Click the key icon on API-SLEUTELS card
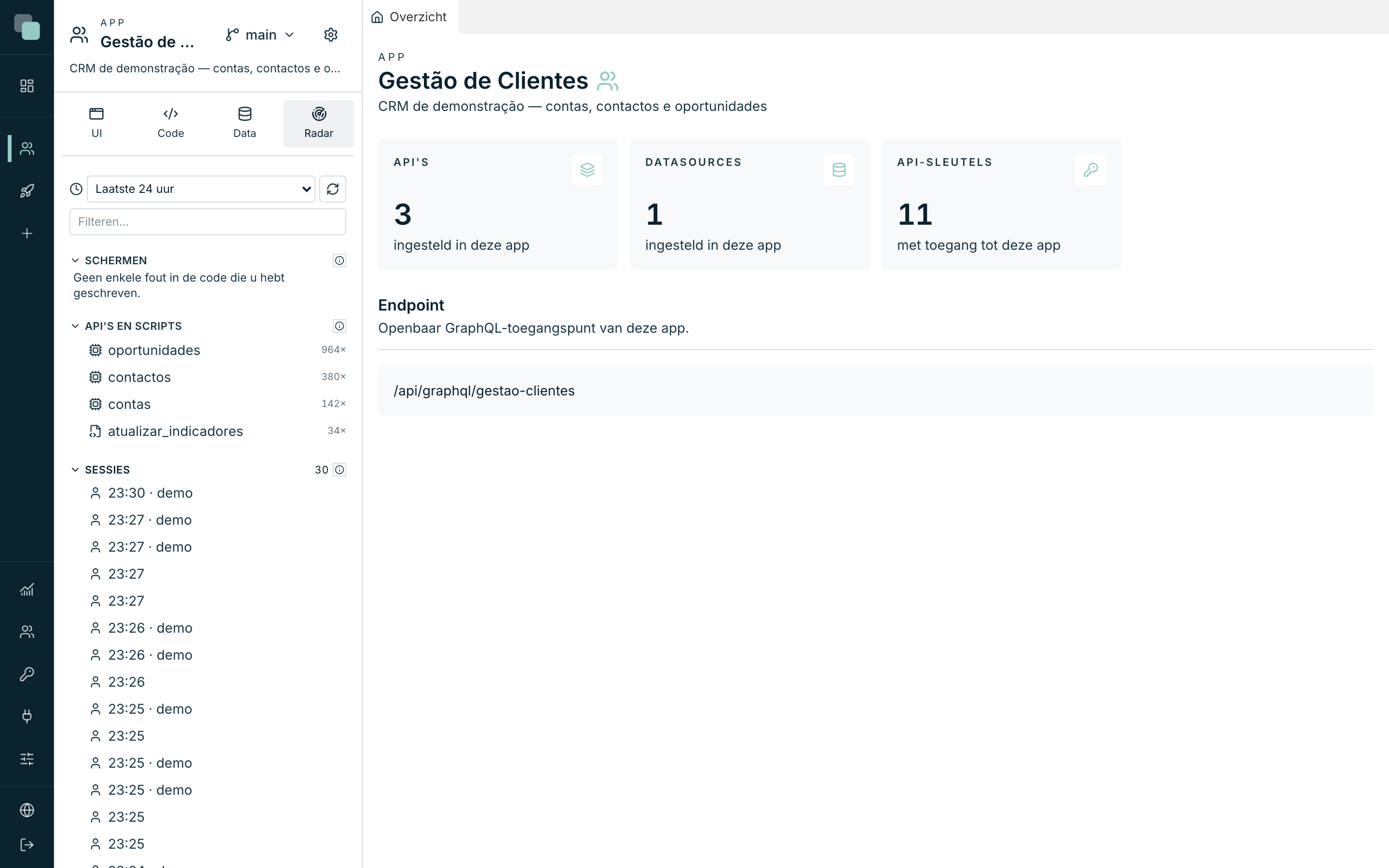 1090,170
